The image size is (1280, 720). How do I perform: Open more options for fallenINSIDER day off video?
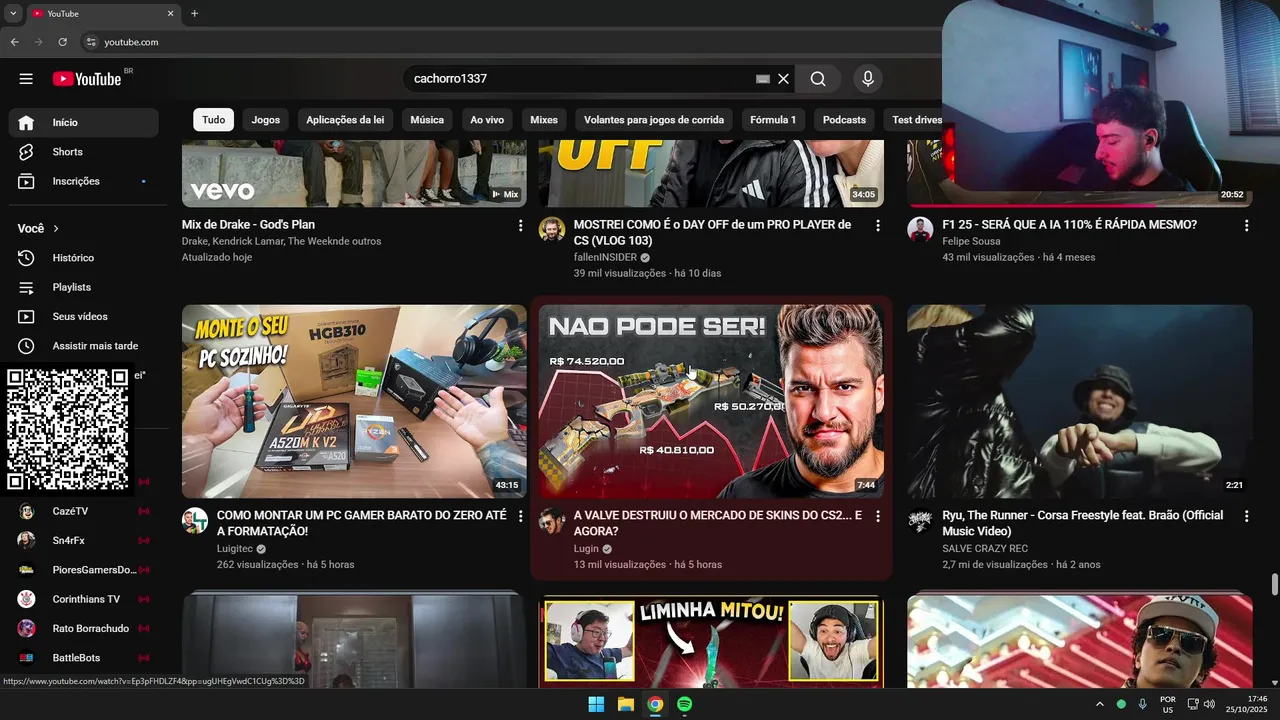(878, 226)
